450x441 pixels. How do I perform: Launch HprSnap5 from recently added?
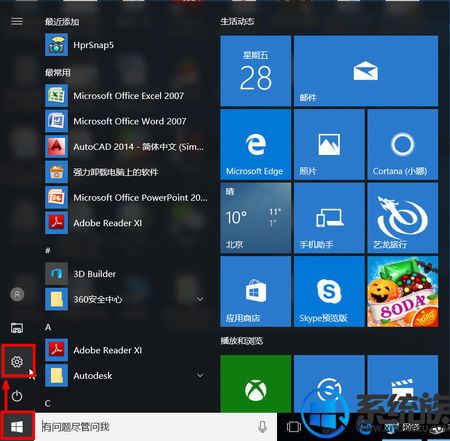126,45
